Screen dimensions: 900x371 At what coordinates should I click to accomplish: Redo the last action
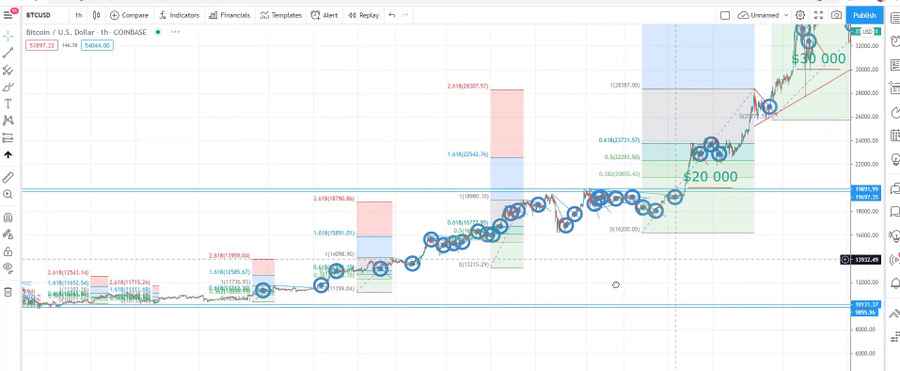[x=405, y=16]
